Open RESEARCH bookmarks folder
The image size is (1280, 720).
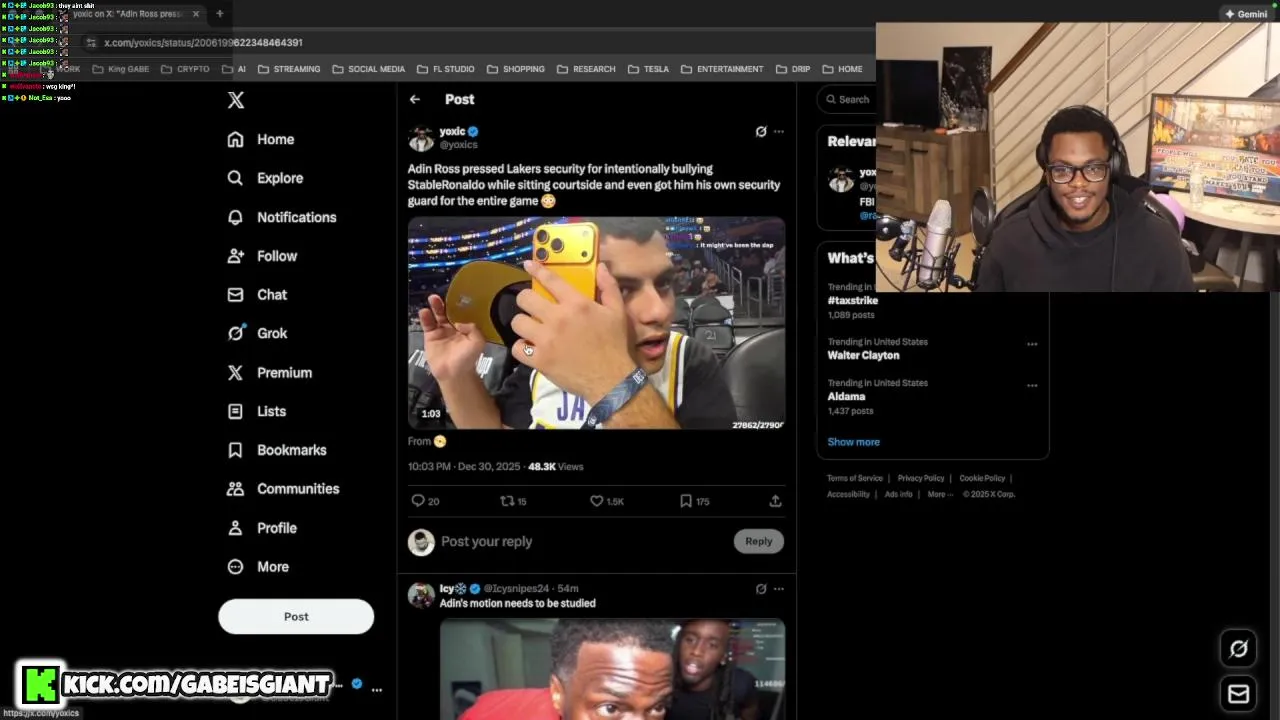point(587,69)
